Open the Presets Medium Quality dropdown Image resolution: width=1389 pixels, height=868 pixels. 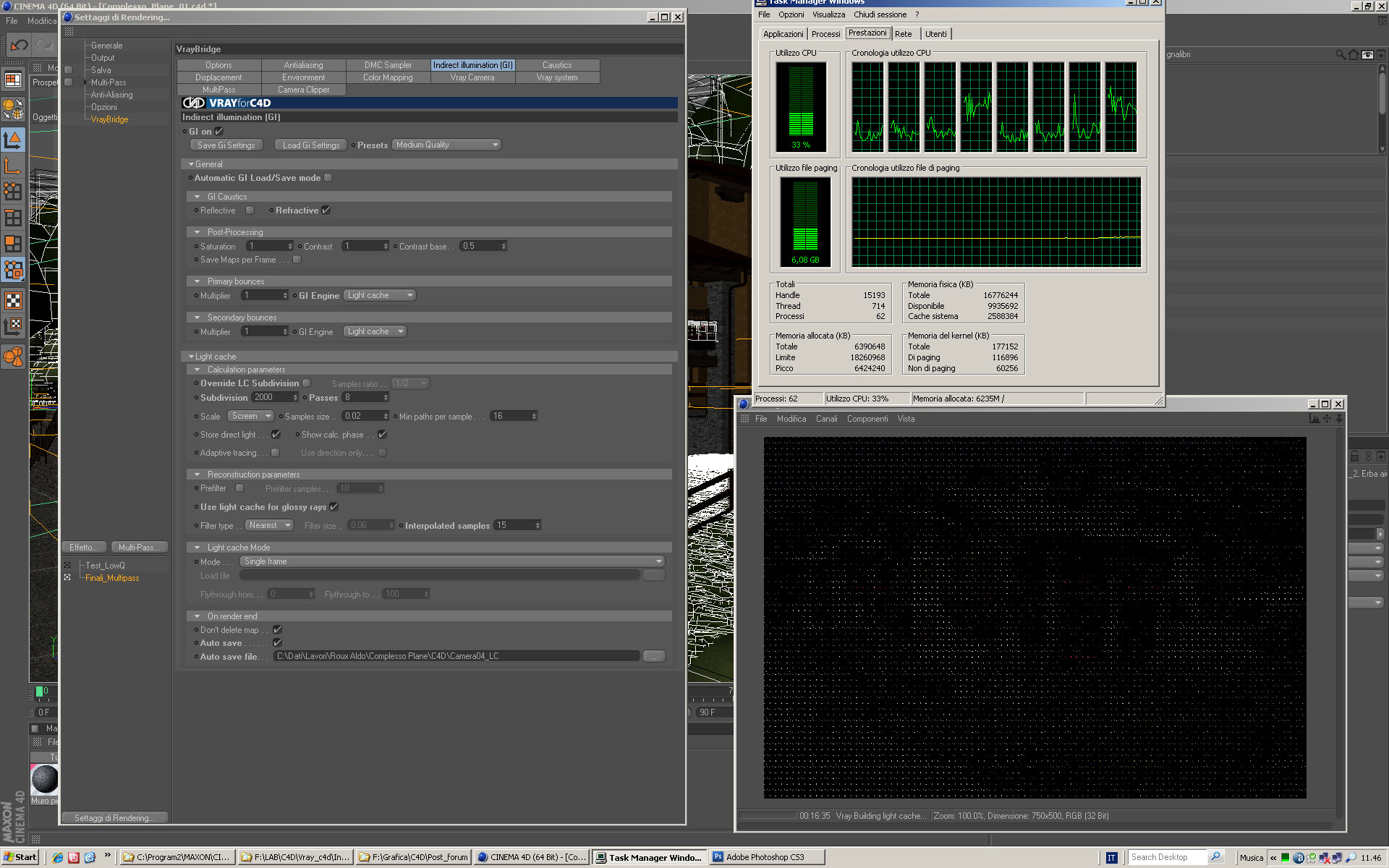click(446, 145)
